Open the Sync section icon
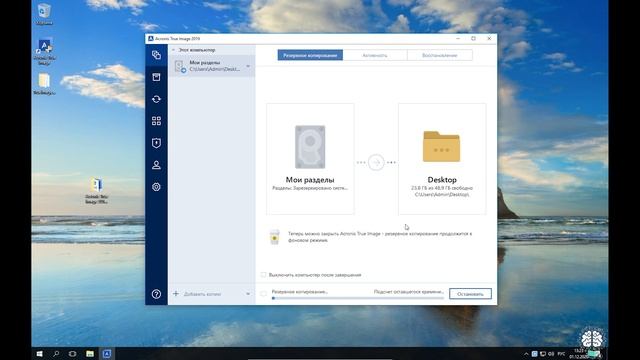640x360 pixels. pos(156,99)
